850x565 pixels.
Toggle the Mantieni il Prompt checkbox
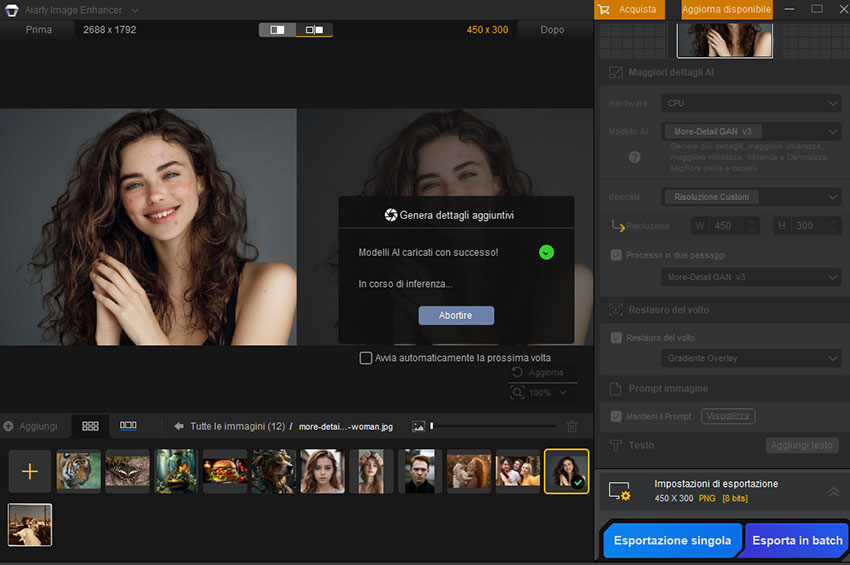(616, 416)
